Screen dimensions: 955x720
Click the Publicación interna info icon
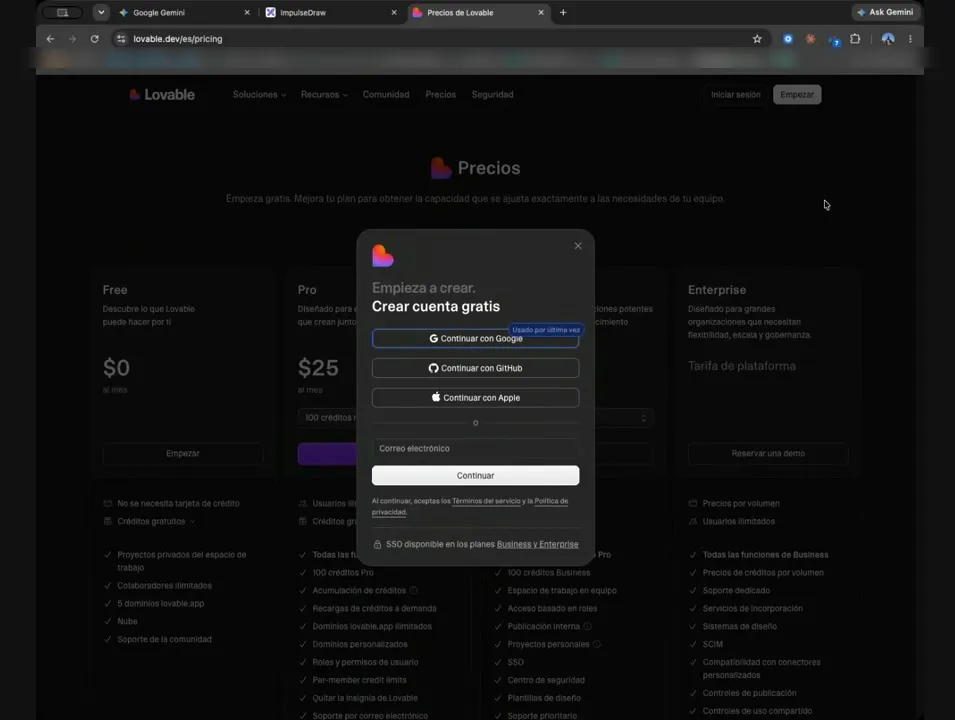587,626
